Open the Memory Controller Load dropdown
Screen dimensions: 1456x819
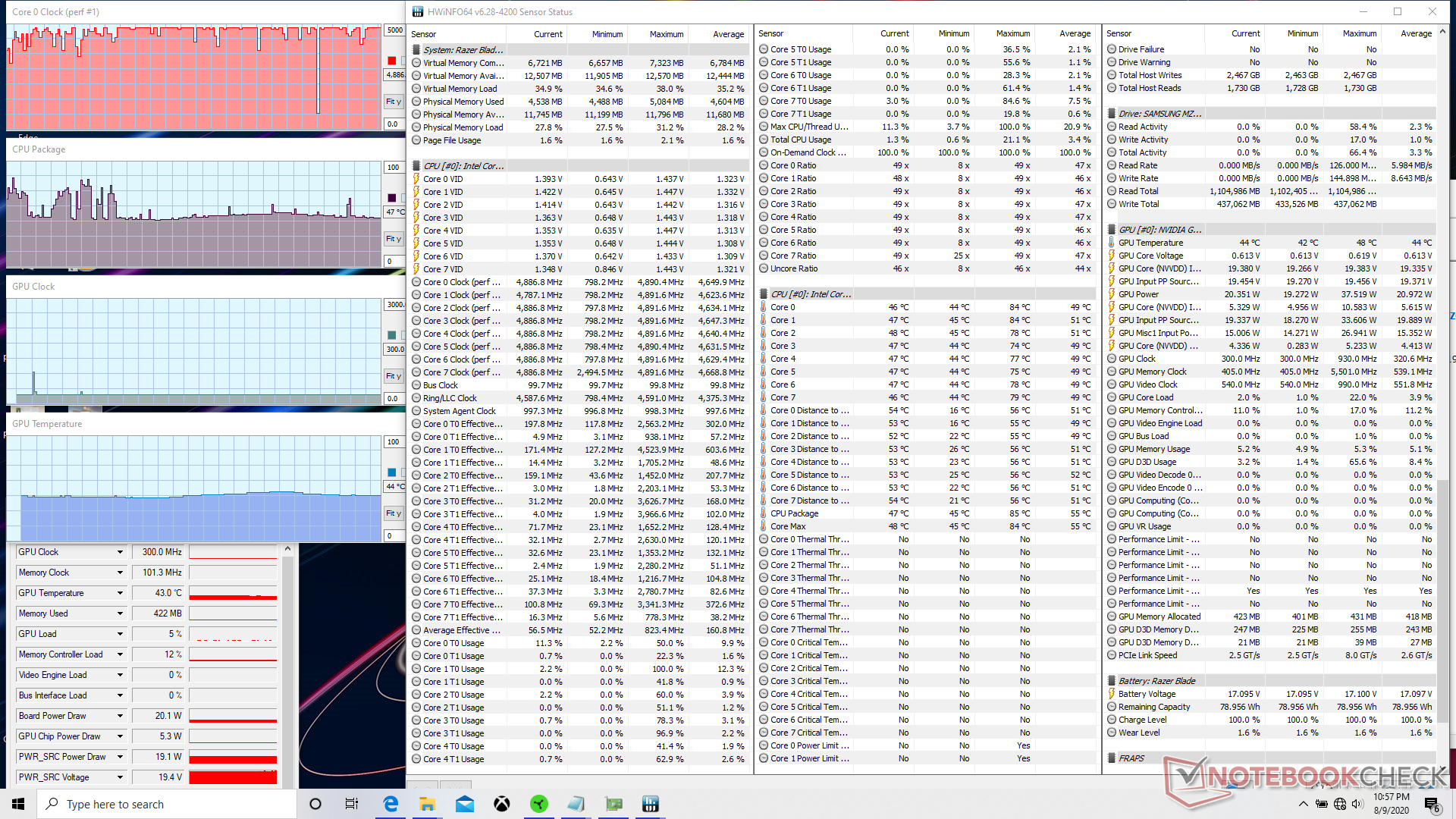click(120, 654)
